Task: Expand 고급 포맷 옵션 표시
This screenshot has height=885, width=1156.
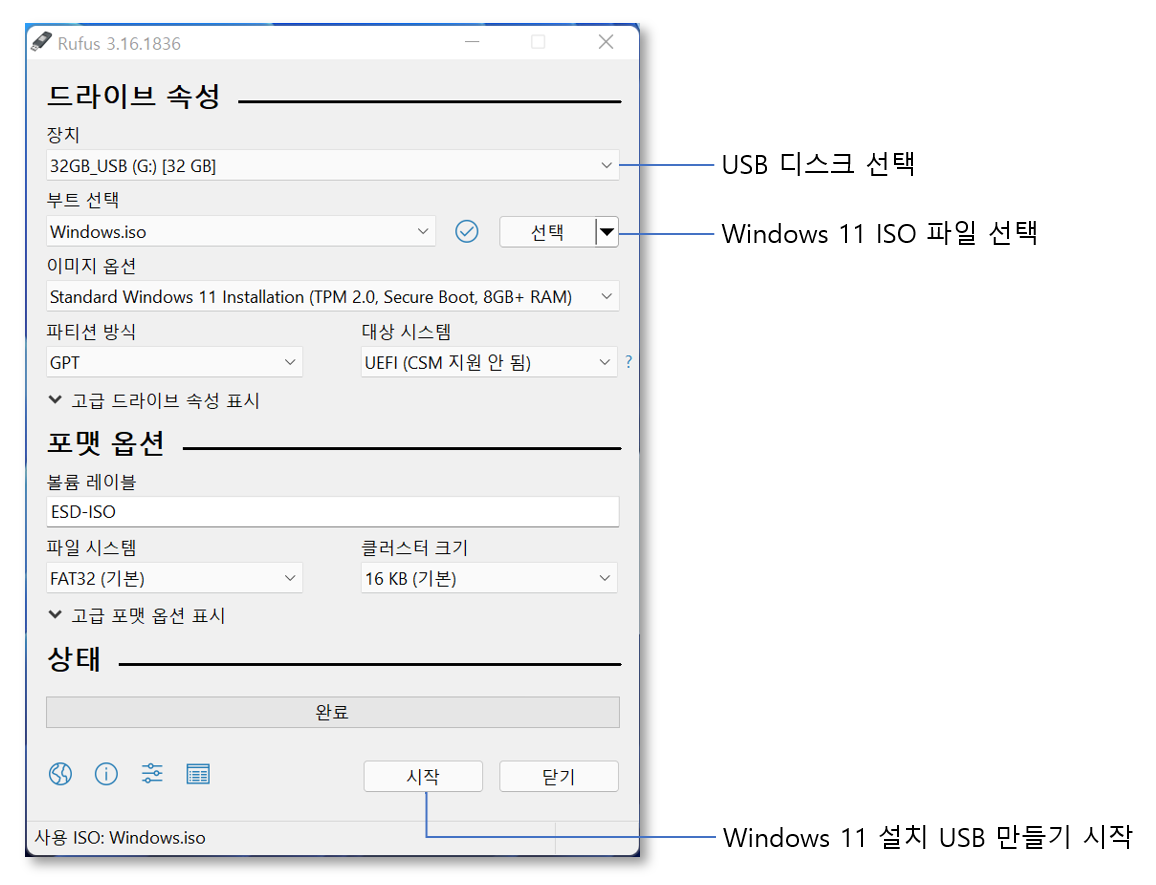Action: coord(136,616)
